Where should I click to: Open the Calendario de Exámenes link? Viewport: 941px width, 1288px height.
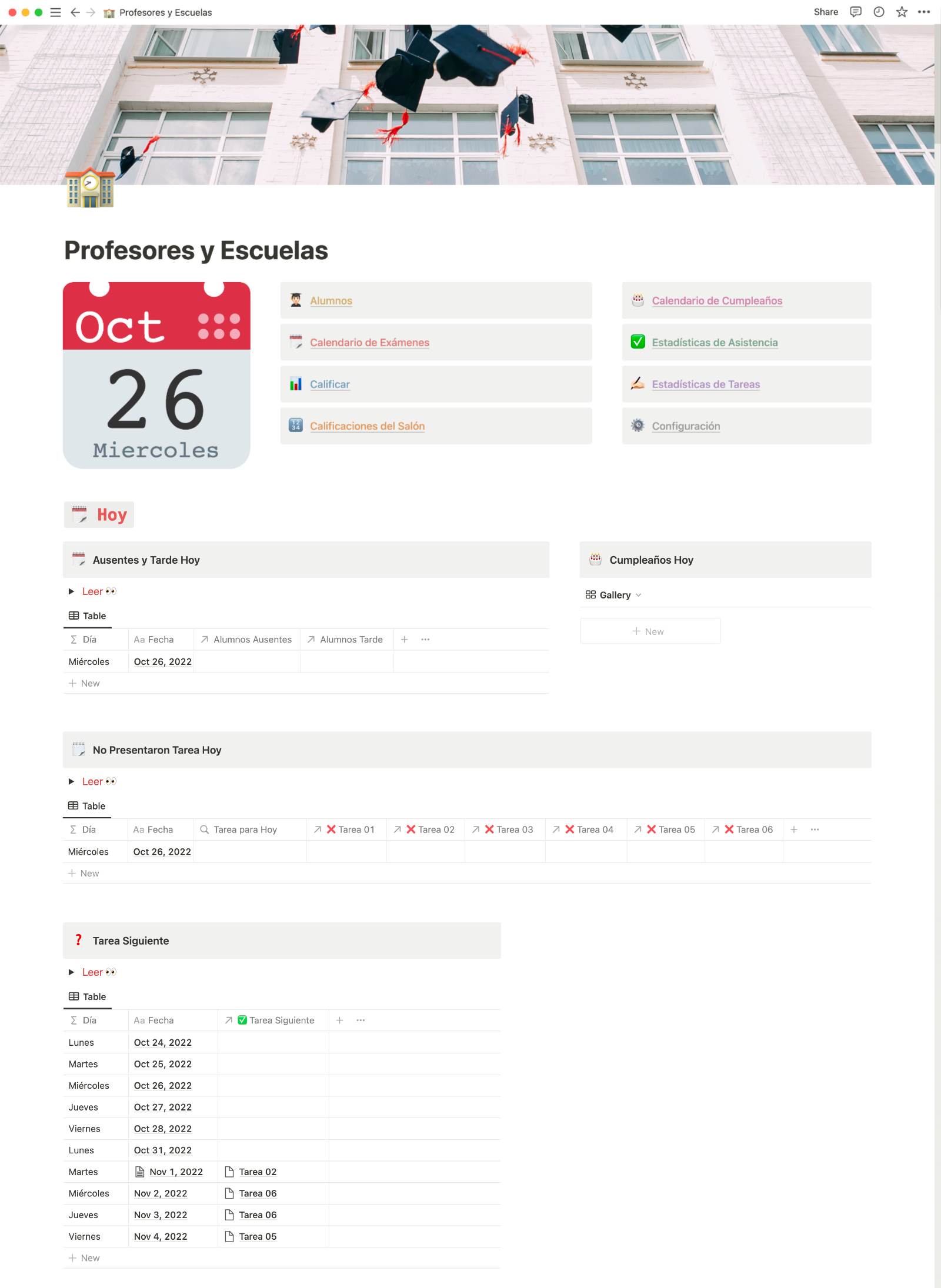click(x=369, y=342)
